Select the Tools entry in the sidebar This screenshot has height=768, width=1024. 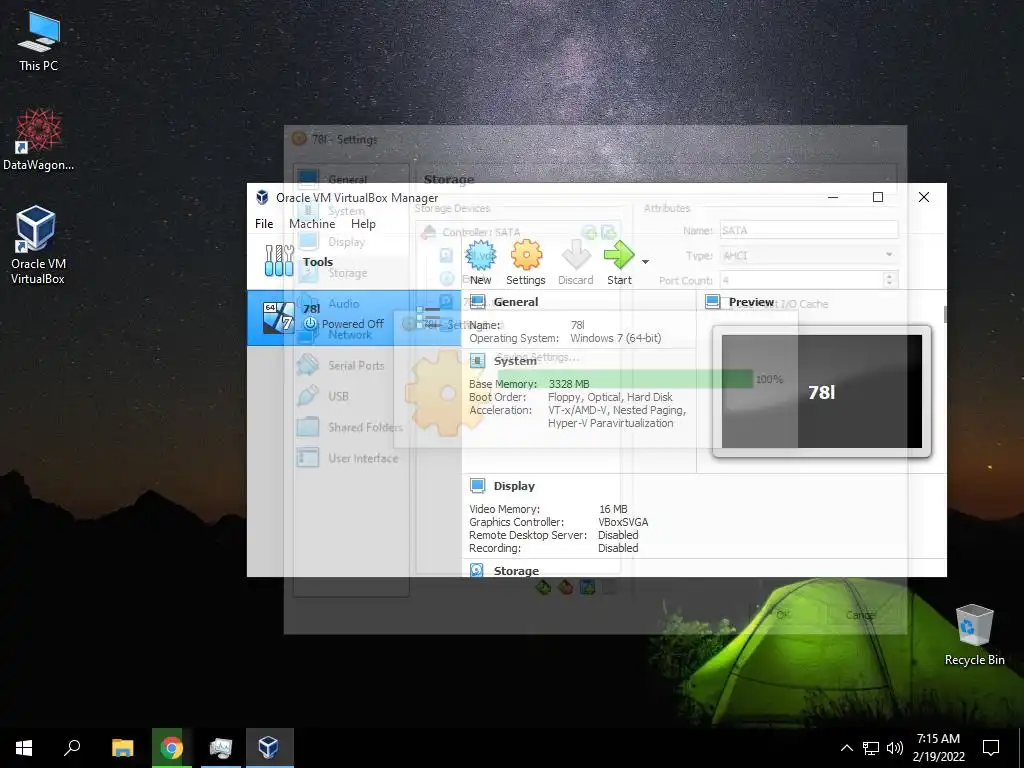pos(354,261)
